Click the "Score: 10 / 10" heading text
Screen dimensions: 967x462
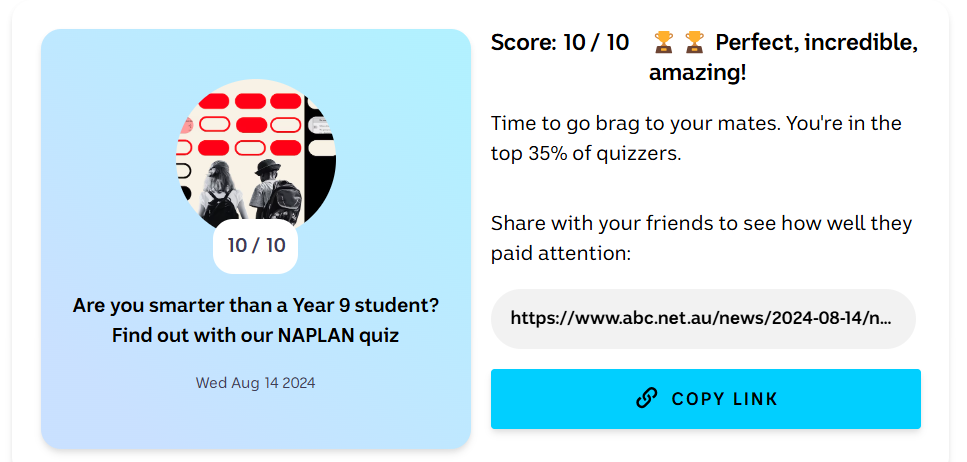[560, 42]
